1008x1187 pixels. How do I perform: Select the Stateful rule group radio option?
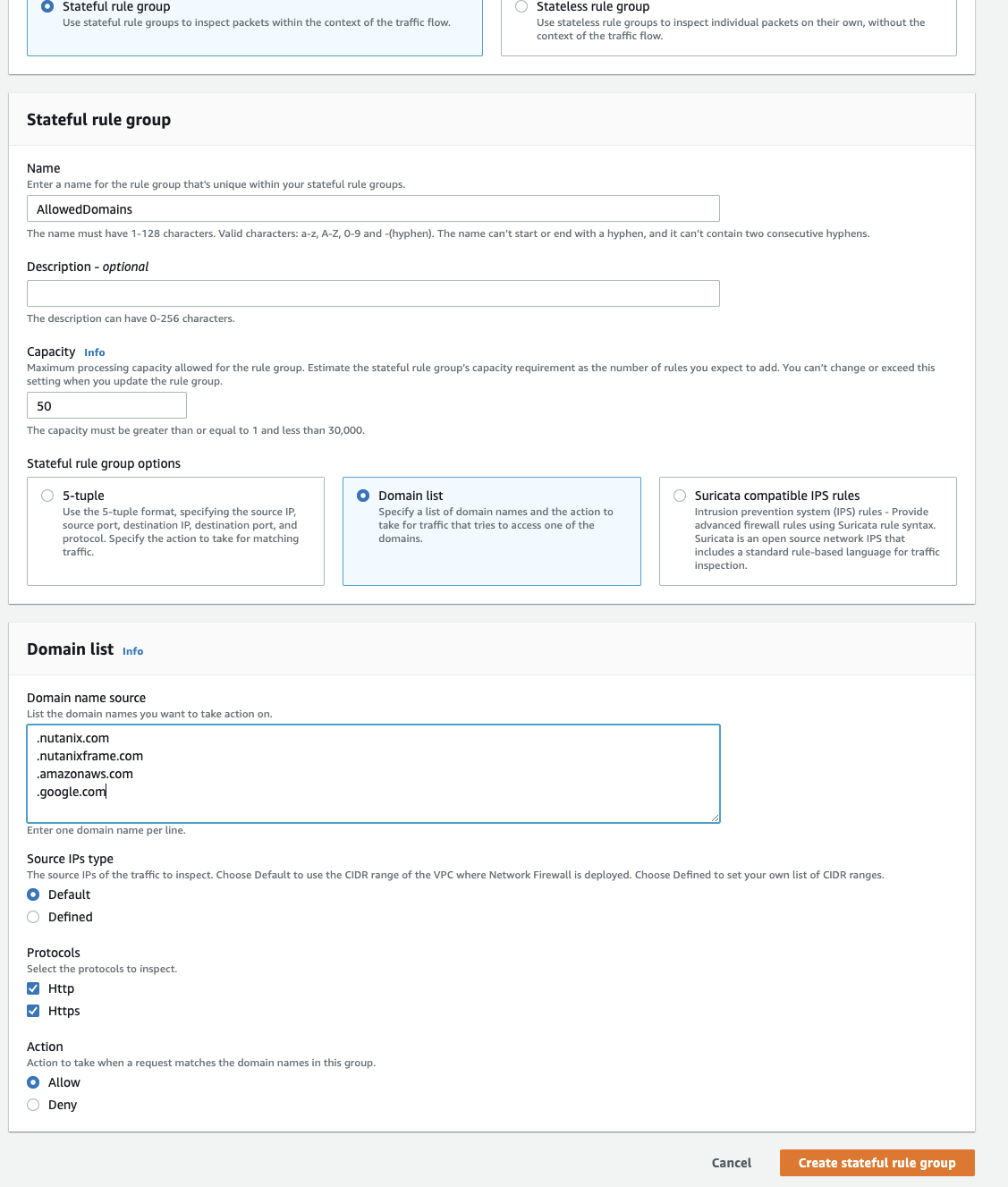tap(47, 6)
